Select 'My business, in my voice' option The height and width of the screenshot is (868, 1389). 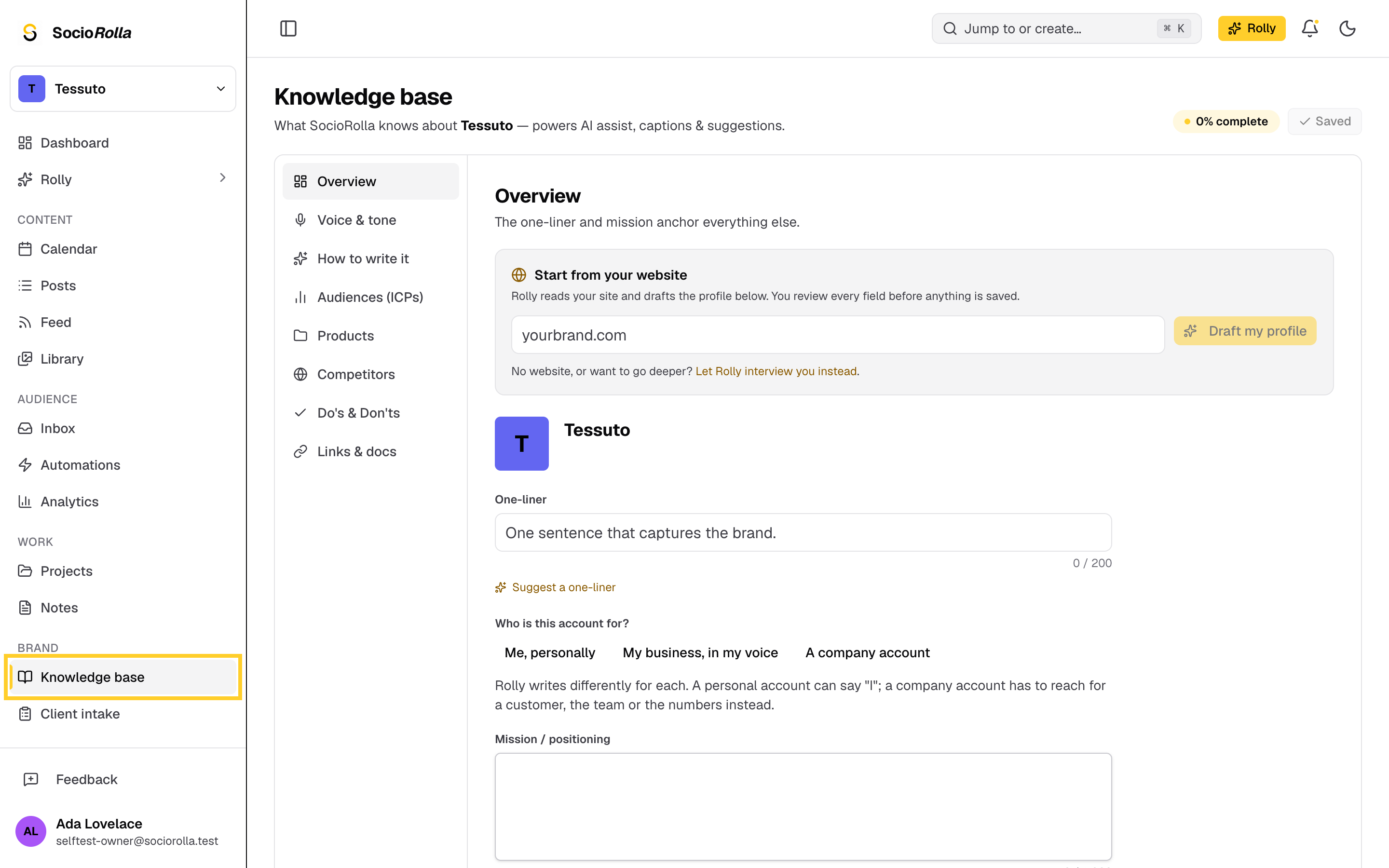click(700, 653)
